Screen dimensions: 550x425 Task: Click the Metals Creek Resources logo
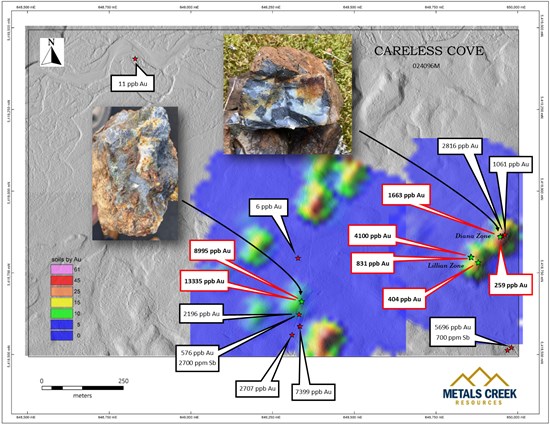coord(479,386)
